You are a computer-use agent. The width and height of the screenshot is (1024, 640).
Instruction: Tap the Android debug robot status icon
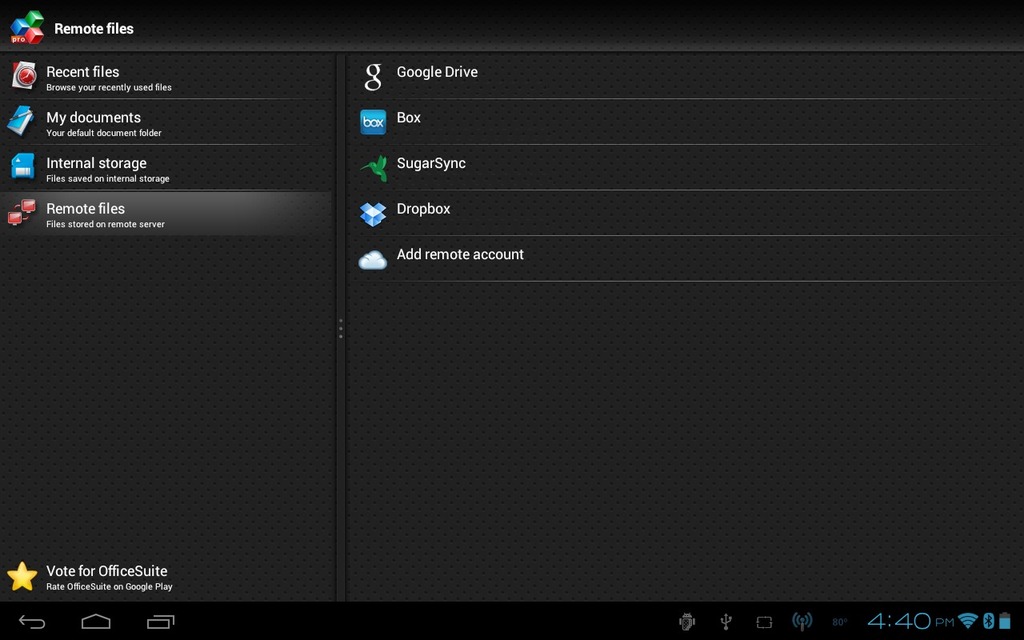(x=687, y=622)
